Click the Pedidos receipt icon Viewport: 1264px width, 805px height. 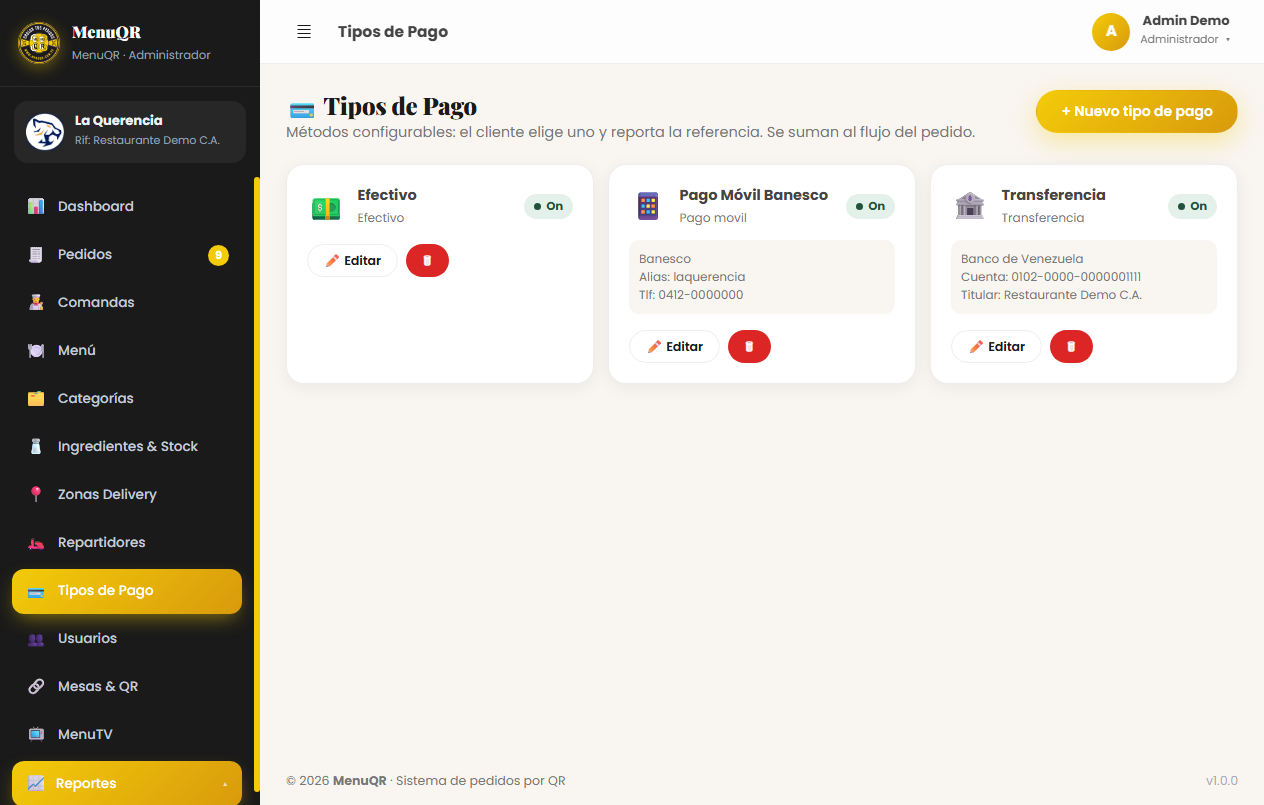pos(36,254)
